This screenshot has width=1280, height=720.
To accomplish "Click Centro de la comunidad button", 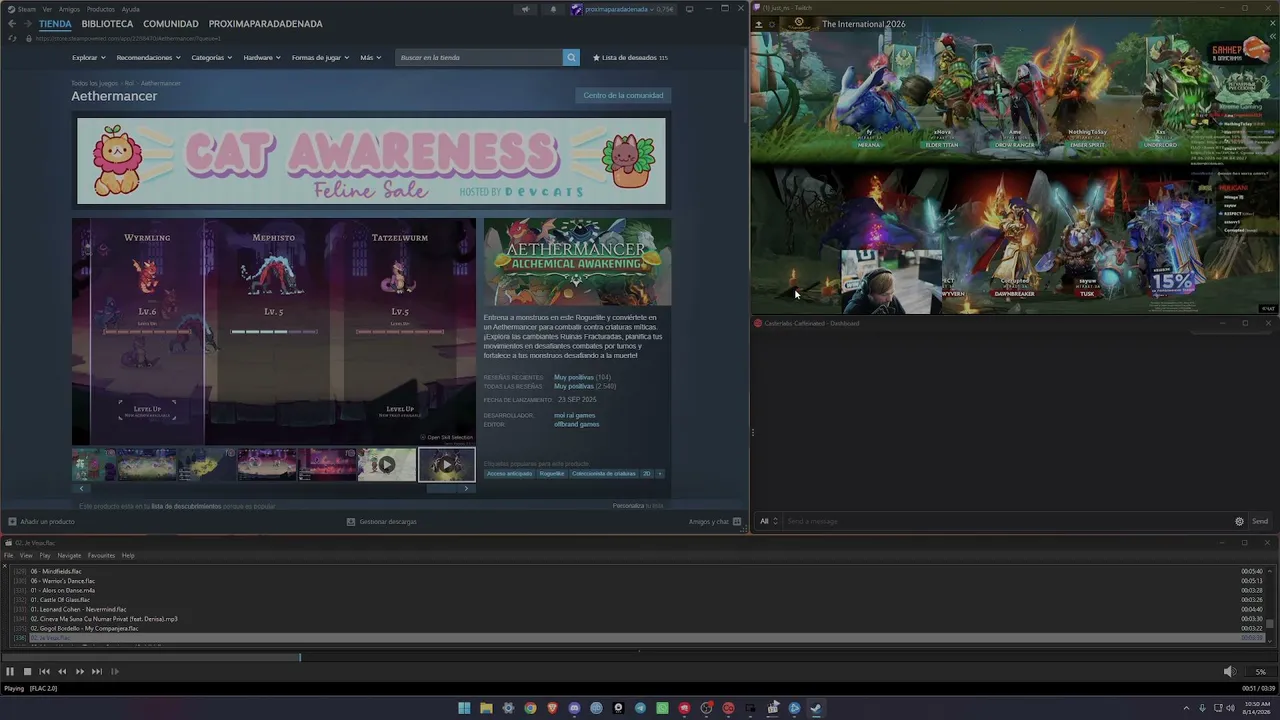I will (x=623, y=96).
